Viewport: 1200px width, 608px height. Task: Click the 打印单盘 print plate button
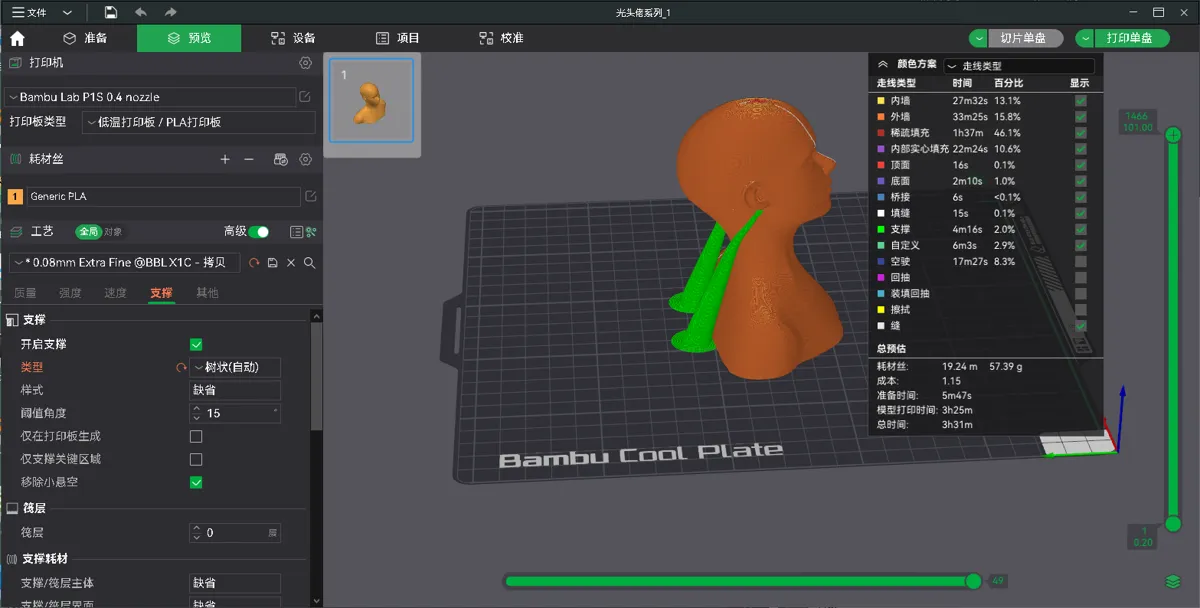(1131, 38)
